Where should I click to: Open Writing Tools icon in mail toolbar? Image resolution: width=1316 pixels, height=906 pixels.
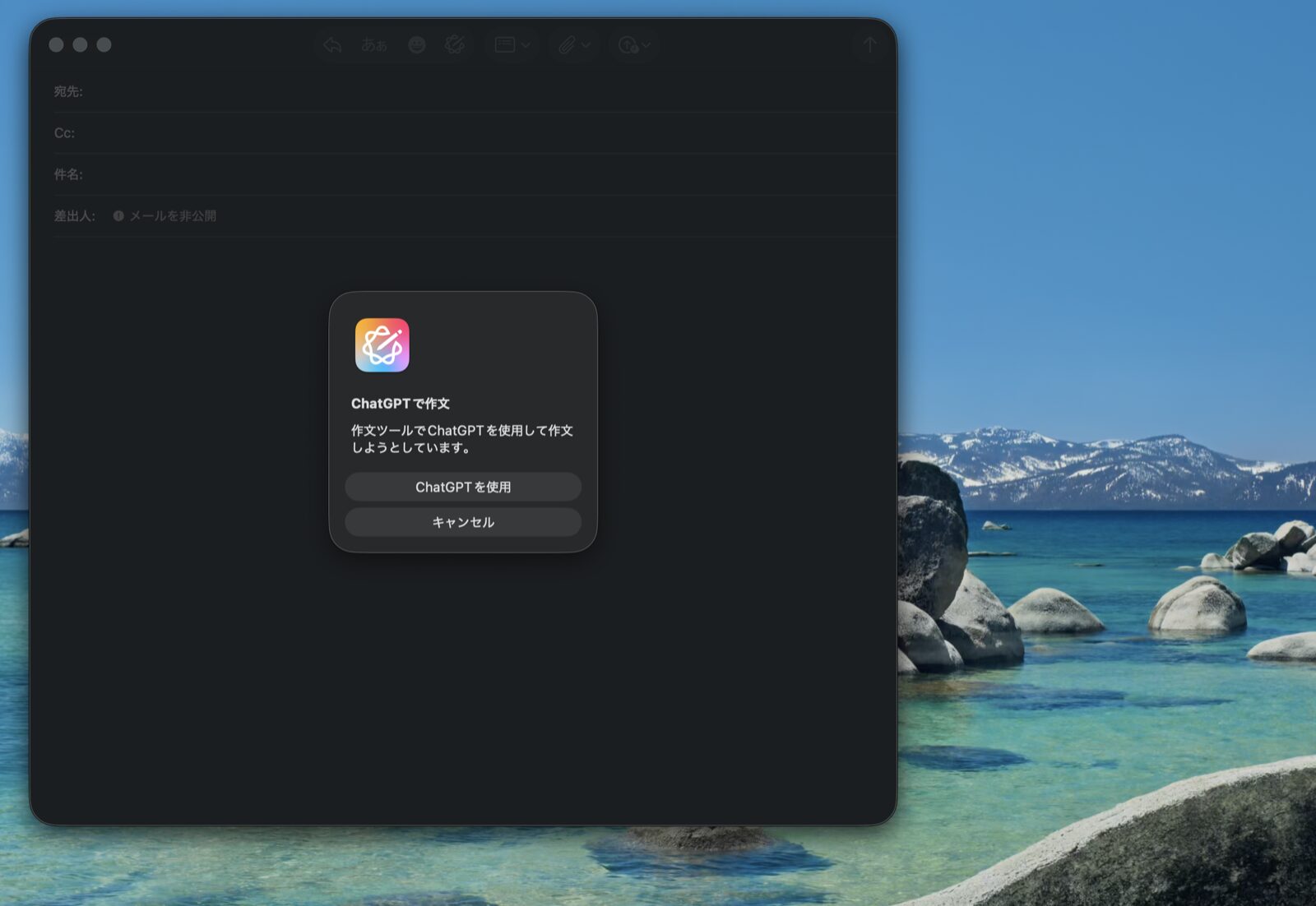click(x=454, y=44)
